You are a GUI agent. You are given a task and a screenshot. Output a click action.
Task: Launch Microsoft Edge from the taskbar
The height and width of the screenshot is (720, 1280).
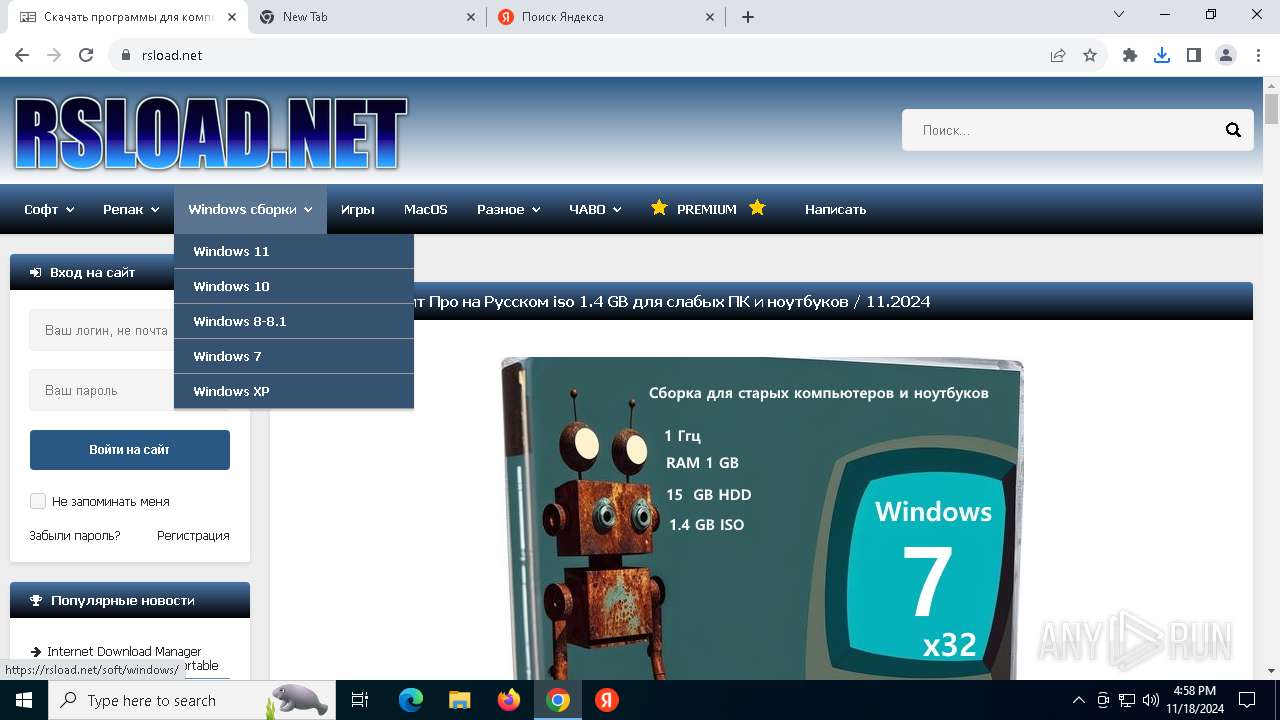[x=411, y=700]
